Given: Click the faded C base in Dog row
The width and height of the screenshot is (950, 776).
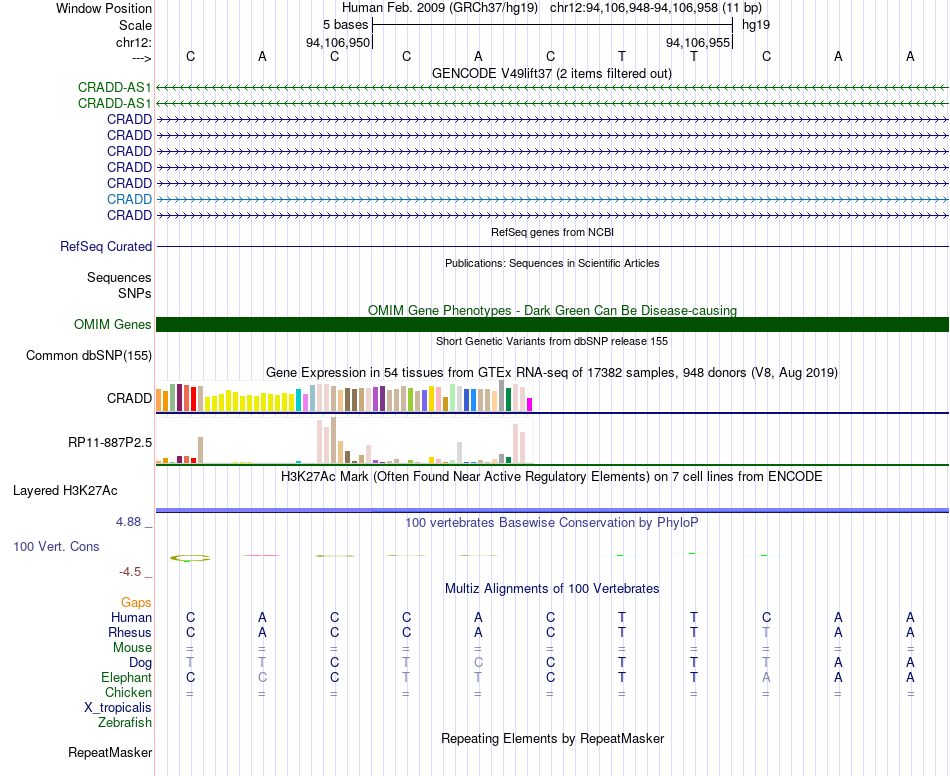Looking at the screenshot, I should [478, 663].
